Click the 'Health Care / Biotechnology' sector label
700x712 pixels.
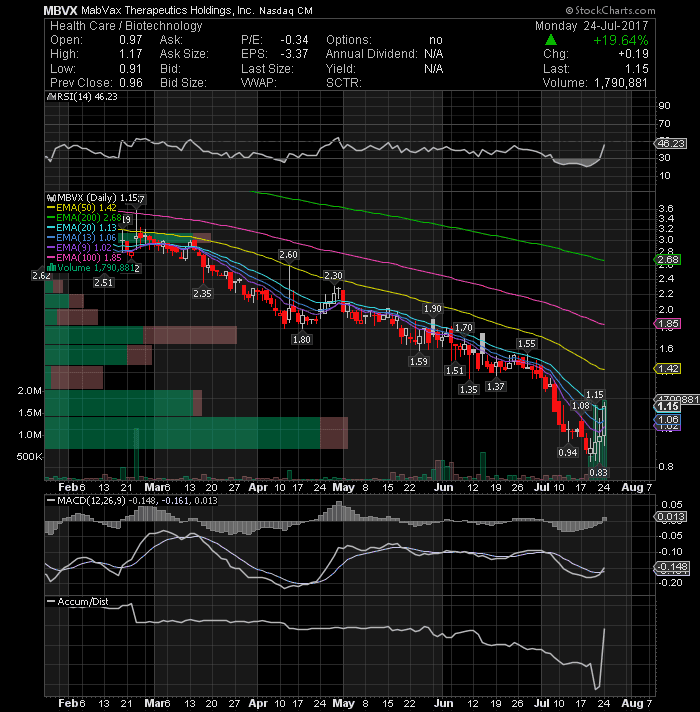126,26
